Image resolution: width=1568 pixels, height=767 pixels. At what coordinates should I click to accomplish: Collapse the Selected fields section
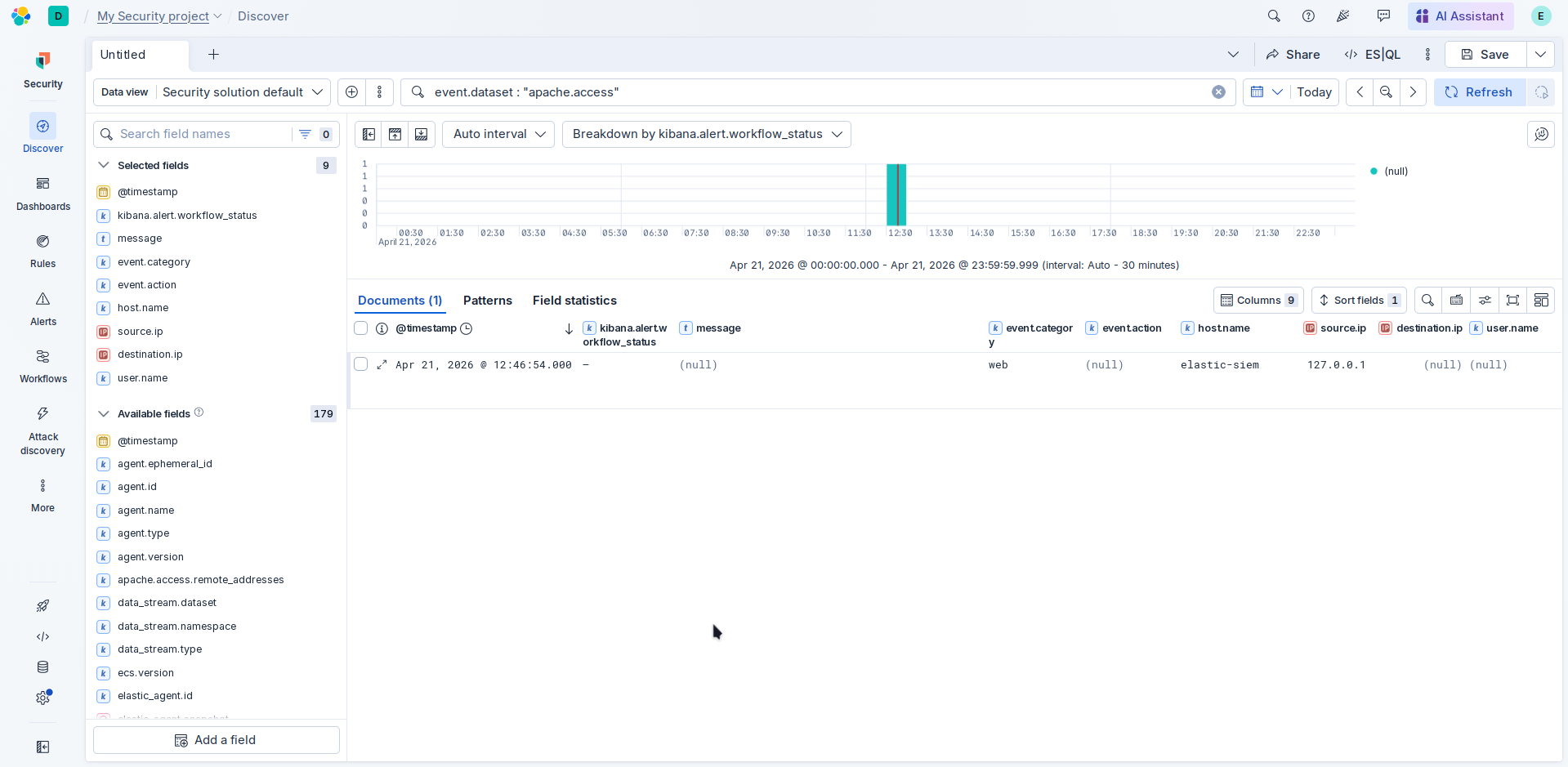pos(104,165)
